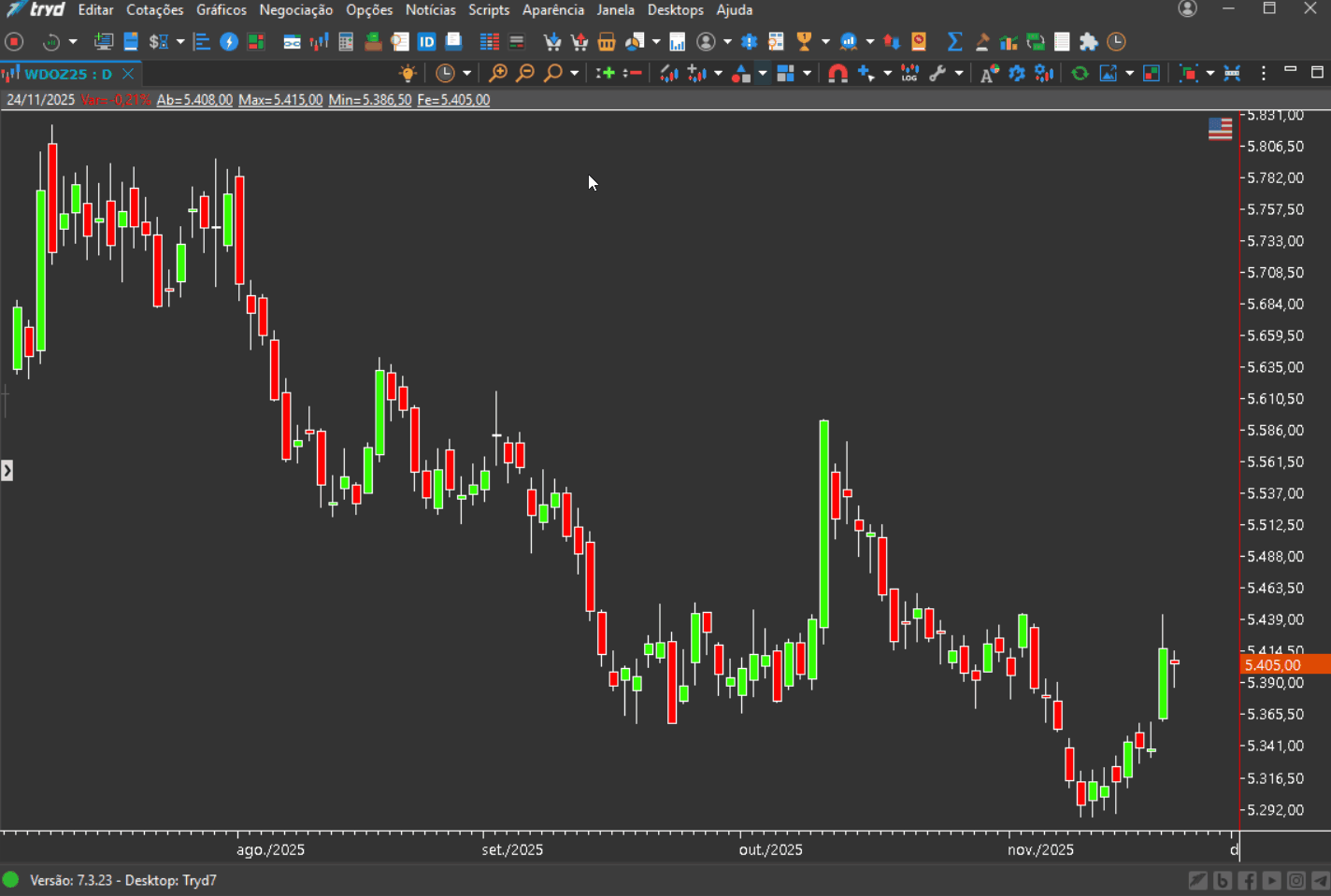Image resolution: width=1331 pixels, height=896 pixels.
Task: Expand dropdown beside the shapes drawing icon
Action: (x=763, y=73)
